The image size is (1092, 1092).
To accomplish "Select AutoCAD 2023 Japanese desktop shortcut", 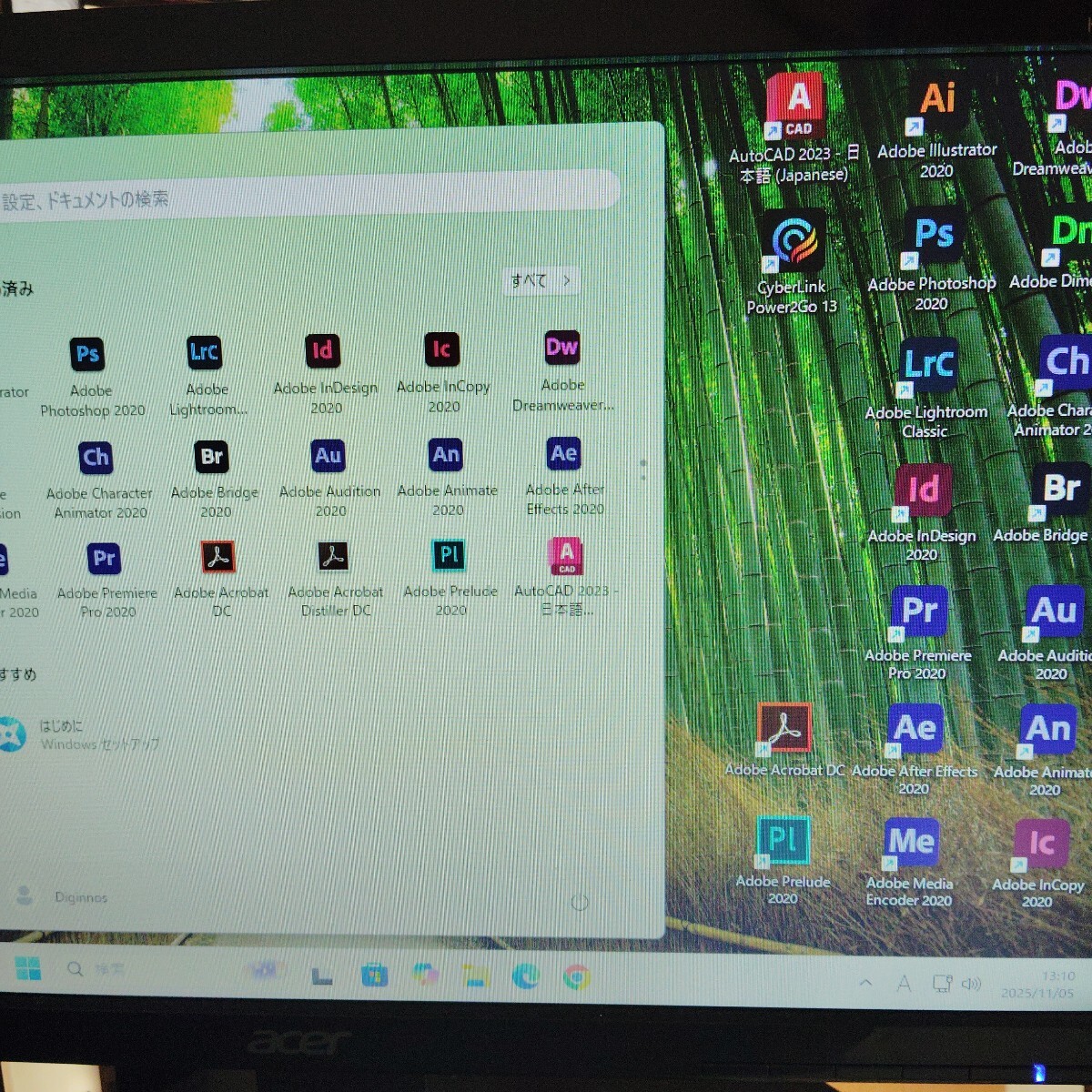I will [794, 127].
